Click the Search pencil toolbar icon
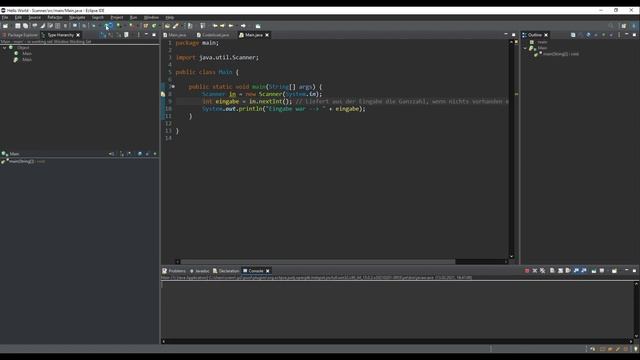The height and width of the screenshot is (360, 640). [176, 26]
